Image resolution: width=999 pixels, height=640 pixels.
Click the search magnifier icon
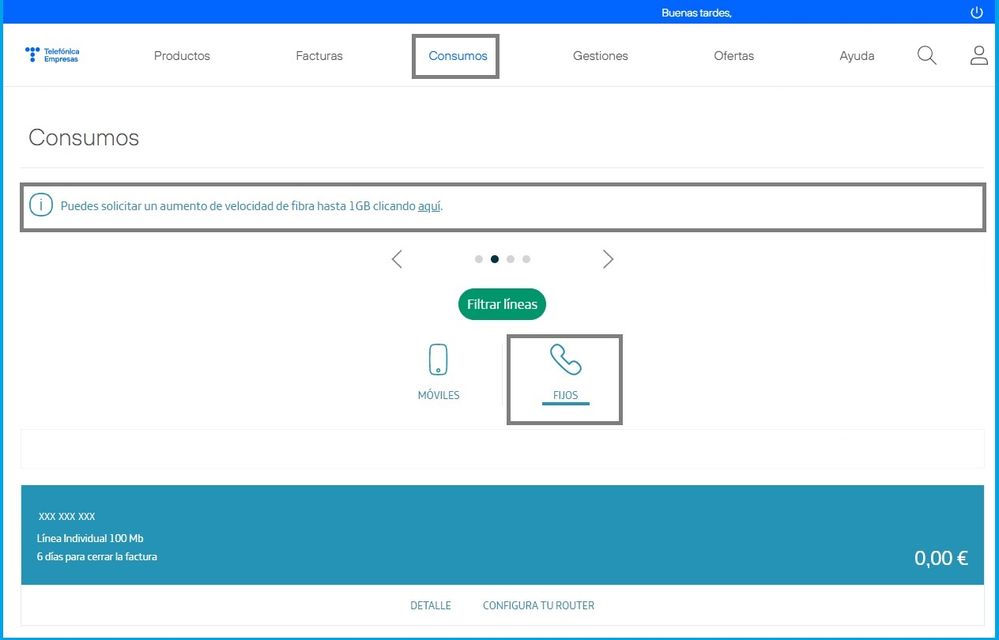(x=927, y=56)
